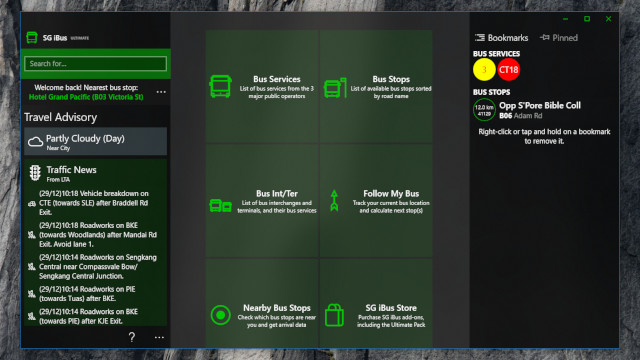This screenshot has width=640, height=360.
Task: Click the SG iBus Store bag icon
Action: pos(334,315)
